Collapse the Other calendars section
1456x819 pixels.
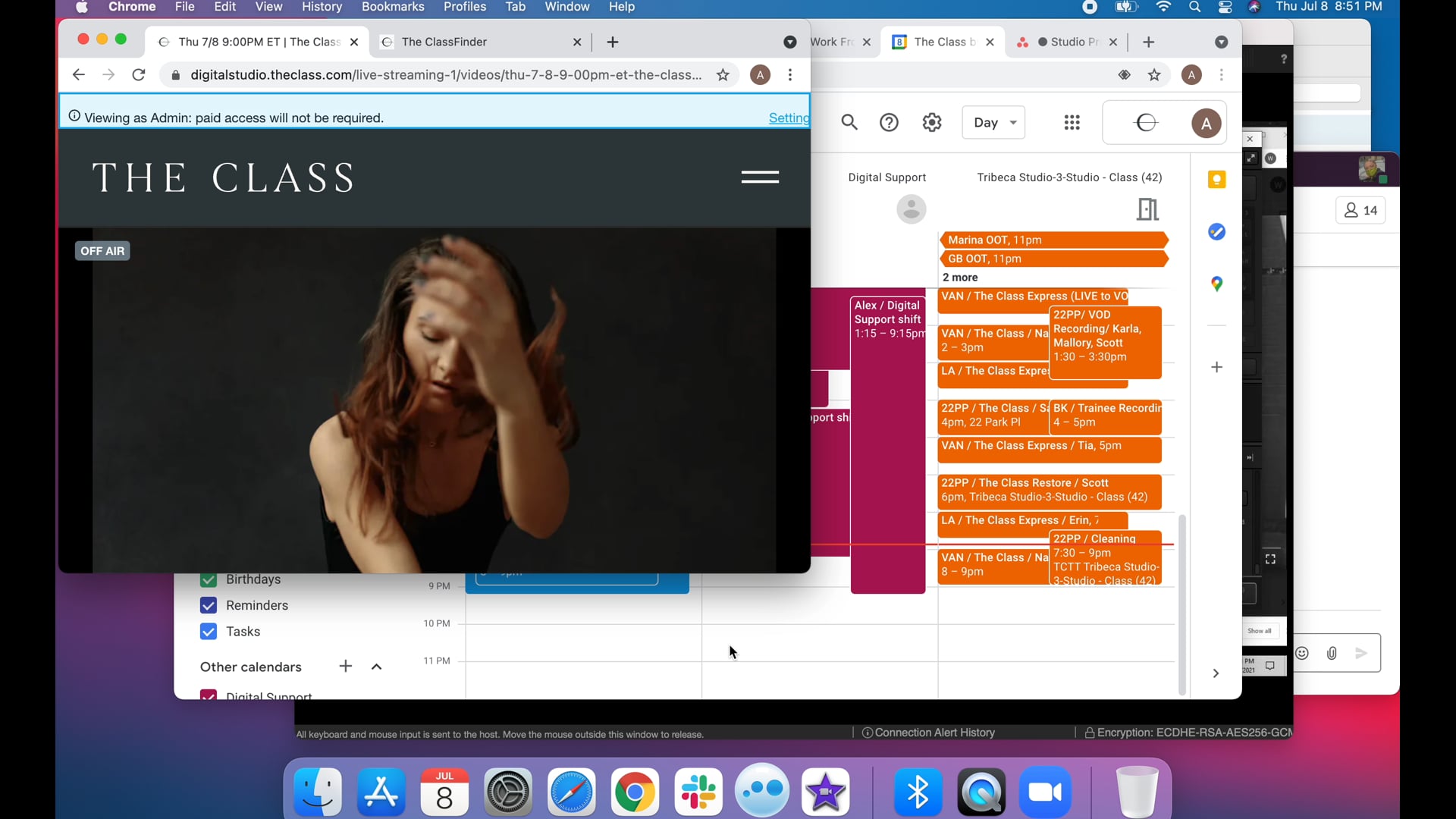tap(376, 667)
